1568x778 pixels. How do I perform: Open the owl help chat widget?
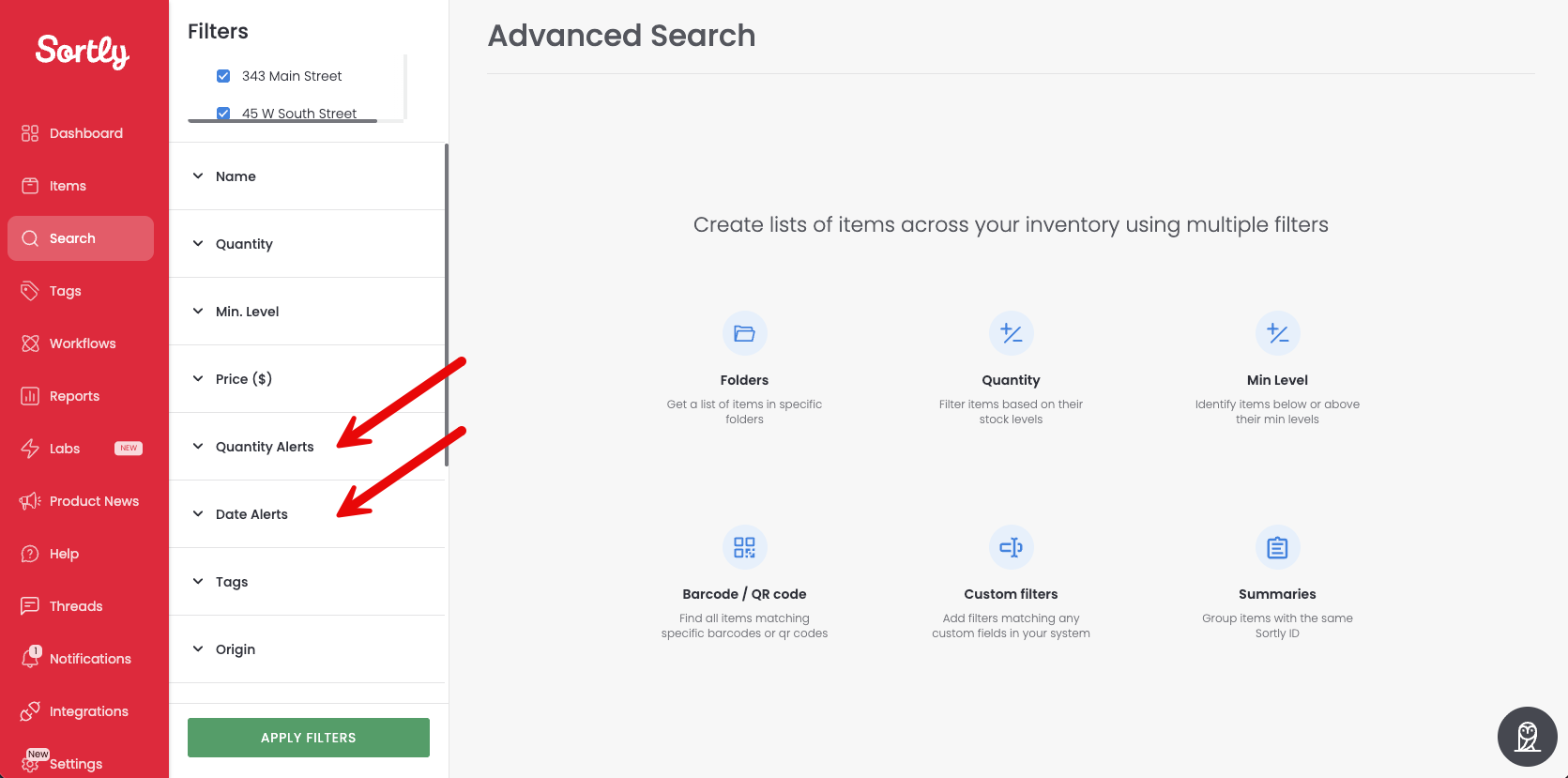pyautogui.click(x=1527, y=737)
